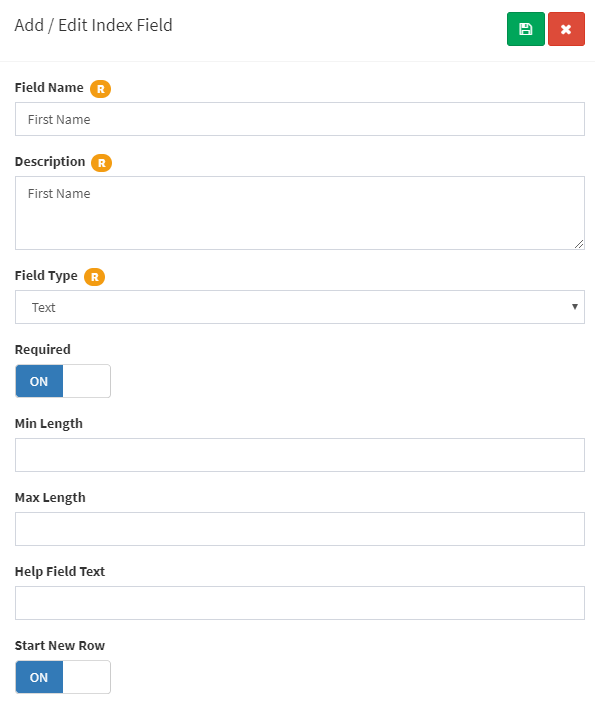Click the Field Type dropdown arrow
Image resolution: width=595 pixels, height=717 pixels.
[575, 307]
